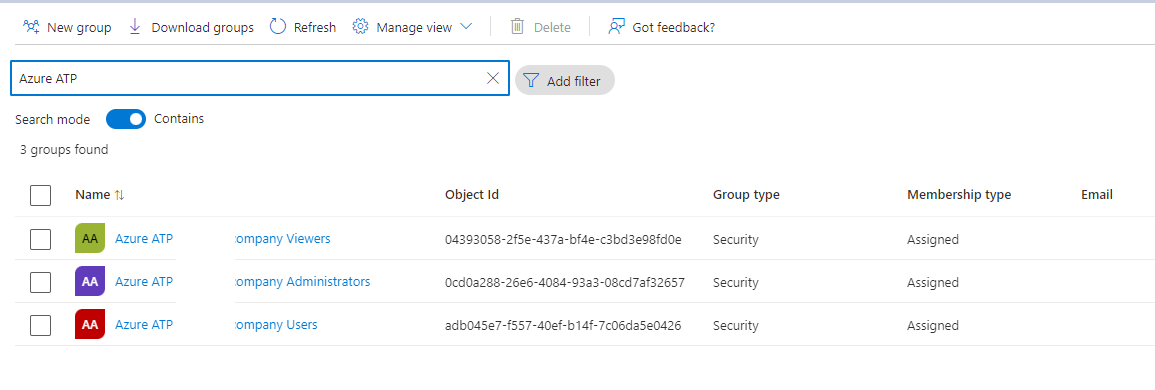Click the Name column header

[x=92, y=195]
